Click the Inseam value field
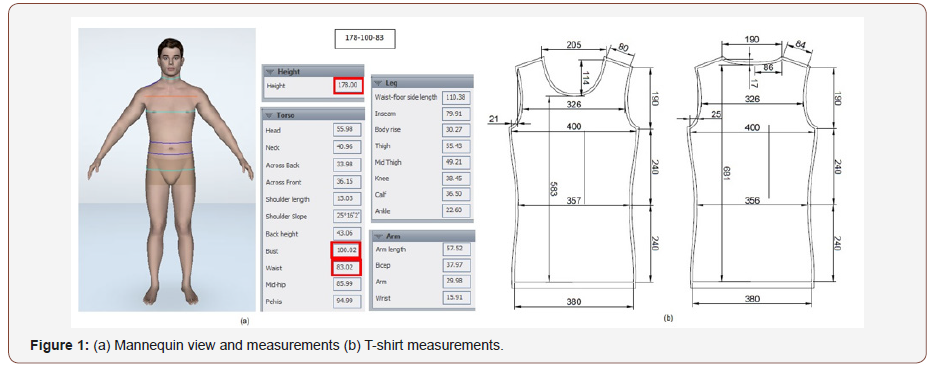The image size is (942, 370). pyautogui.click(x=457, y=114)
